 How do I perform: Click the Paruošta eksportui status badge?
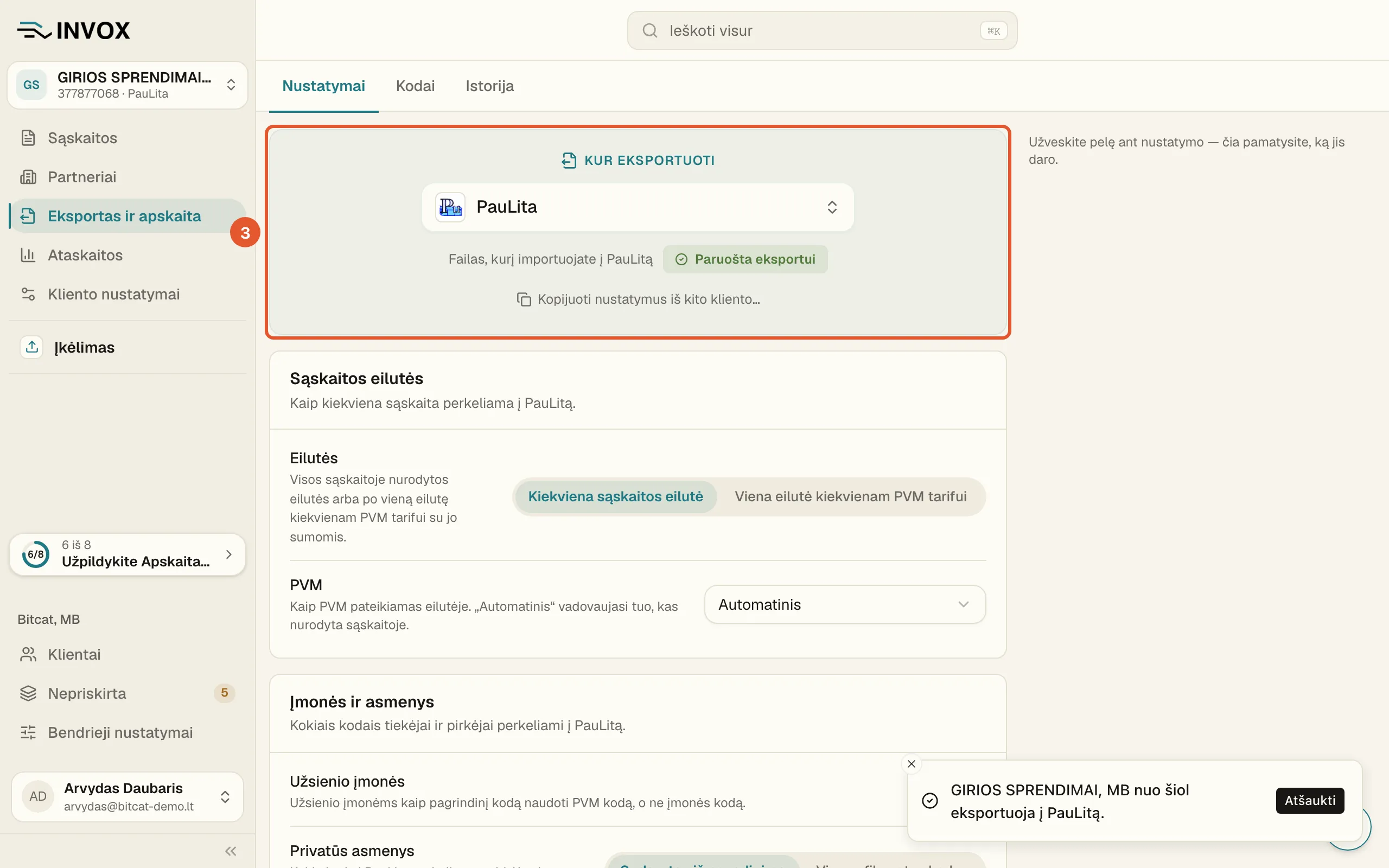point(745,259)
